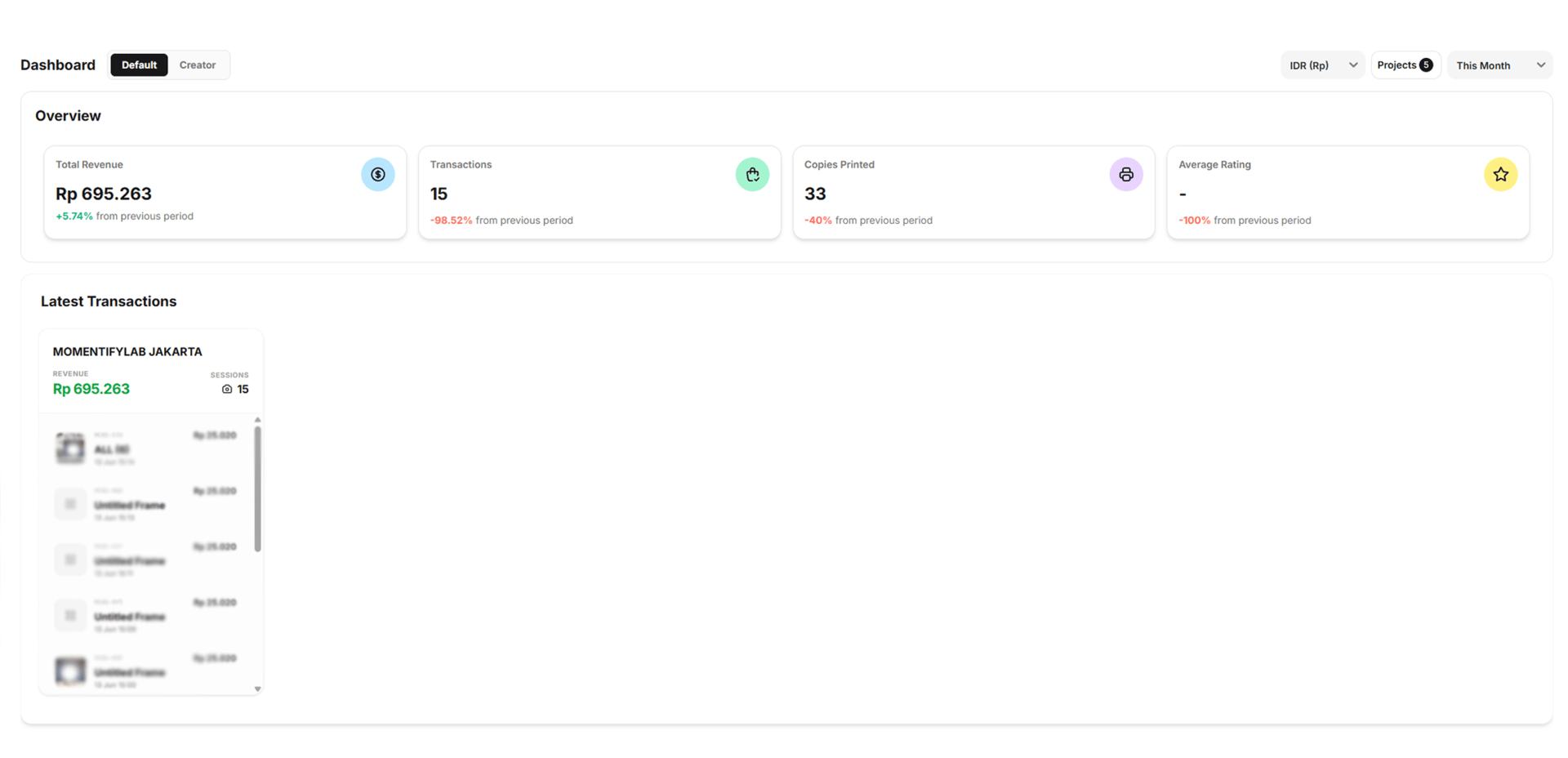Click the Total Revenue card label
The height and width of the screenshot is (758, 1568).
click(x=89, y=165)
